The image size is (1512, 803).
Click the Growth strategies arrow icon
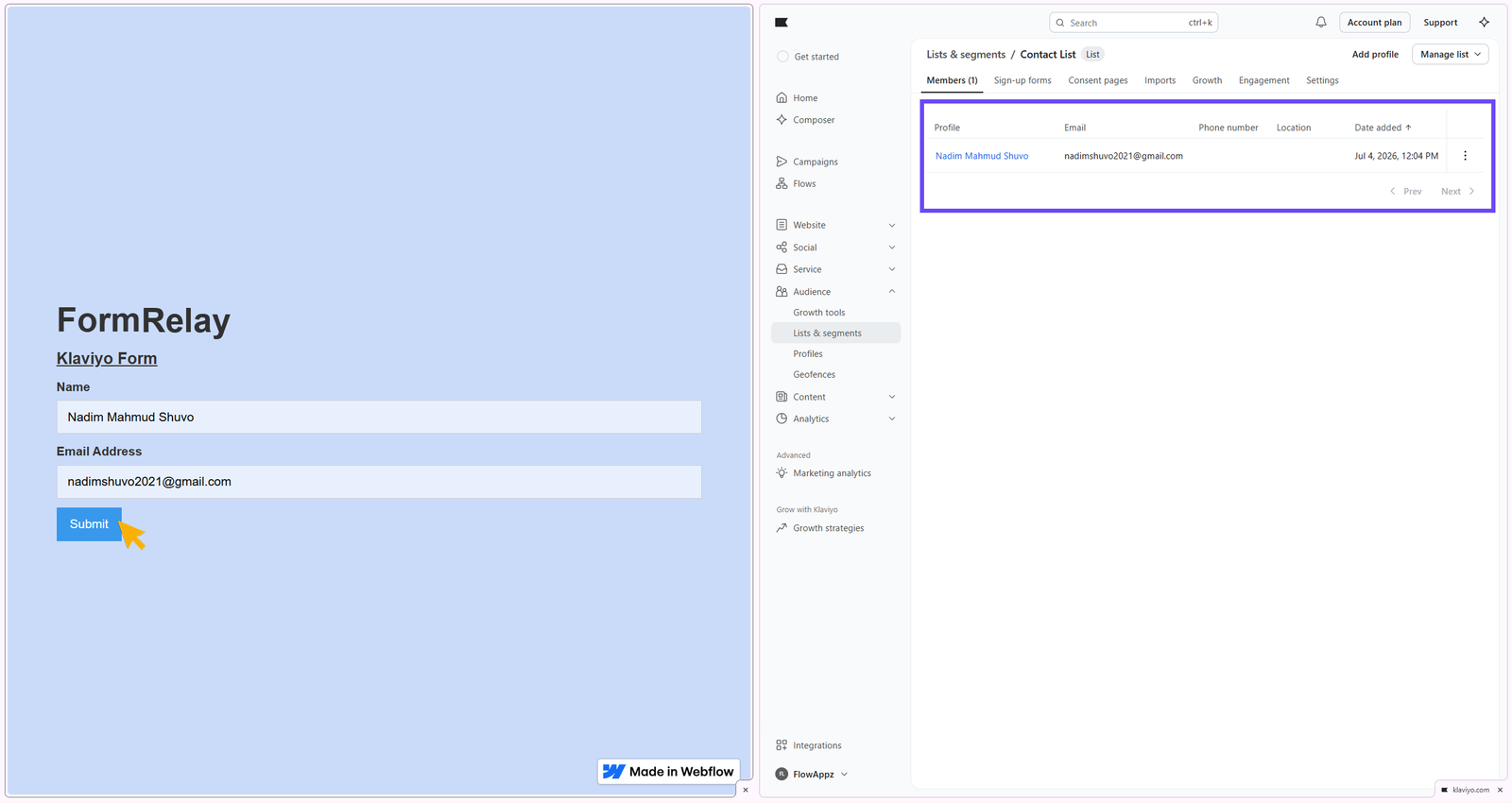point(782,528)
